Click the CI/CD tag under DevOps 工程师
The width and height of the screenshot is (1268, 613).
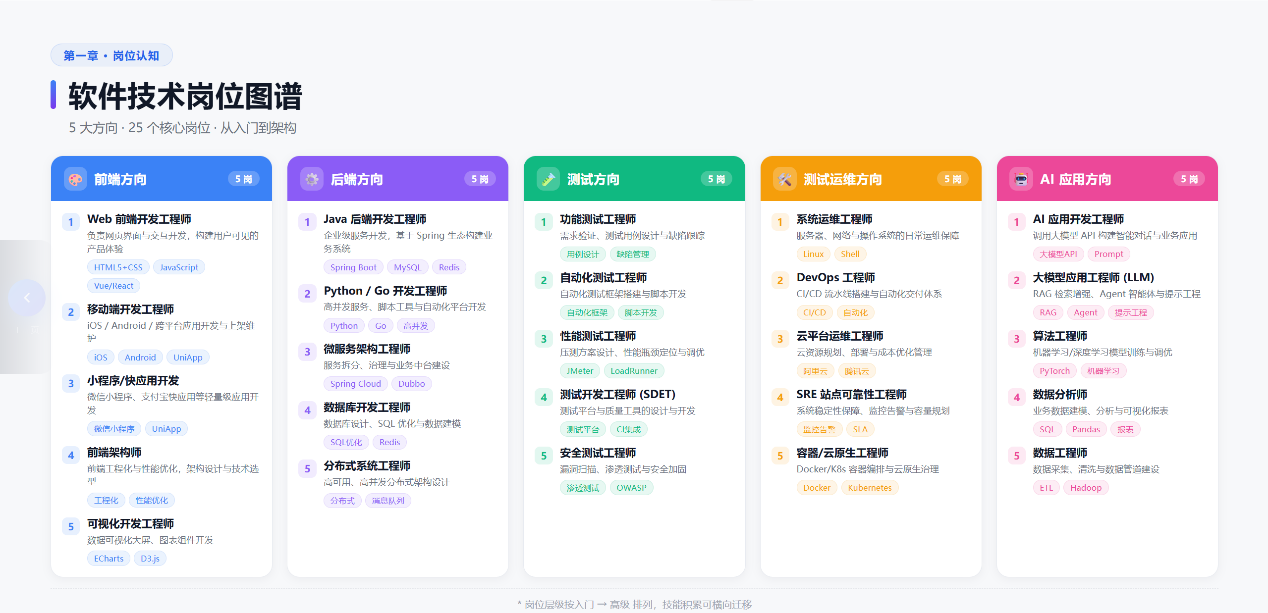pyautogui.click(x=815, y=312)
